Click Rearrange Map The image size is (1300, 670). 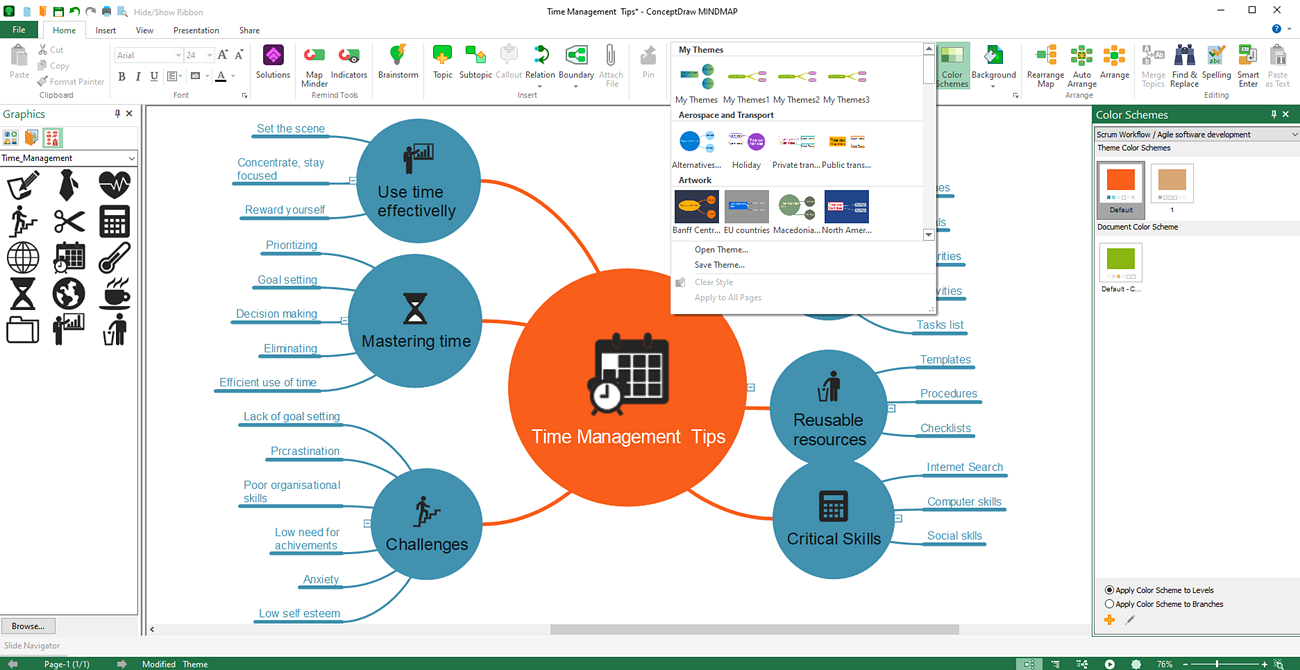click(x=1046, y=66)
